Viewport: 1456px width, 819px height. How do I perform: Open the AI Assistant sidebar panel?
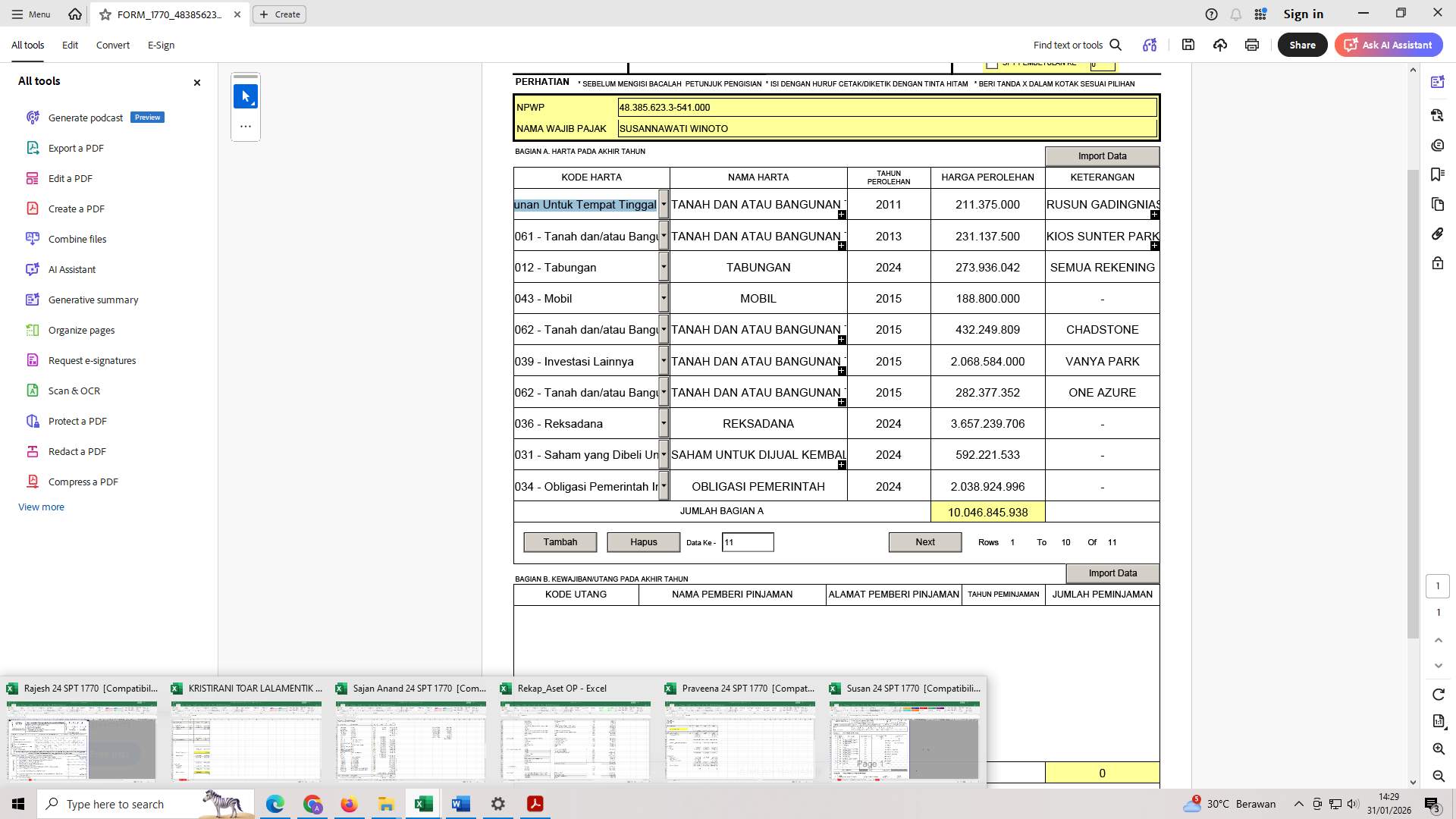[x=1438, y=81]
